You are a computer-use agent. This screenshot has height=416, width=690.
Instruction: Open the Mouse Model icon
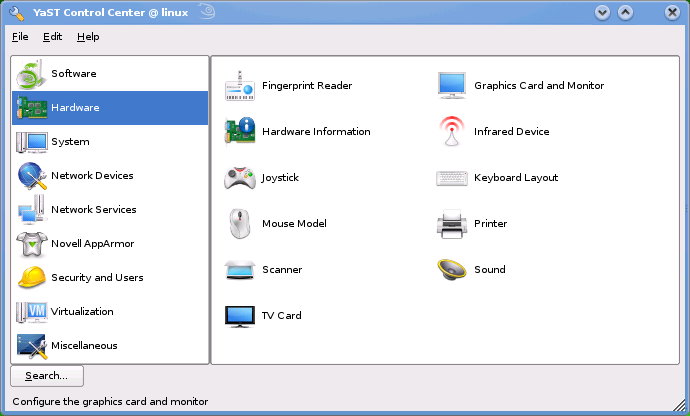pos(240,224)
